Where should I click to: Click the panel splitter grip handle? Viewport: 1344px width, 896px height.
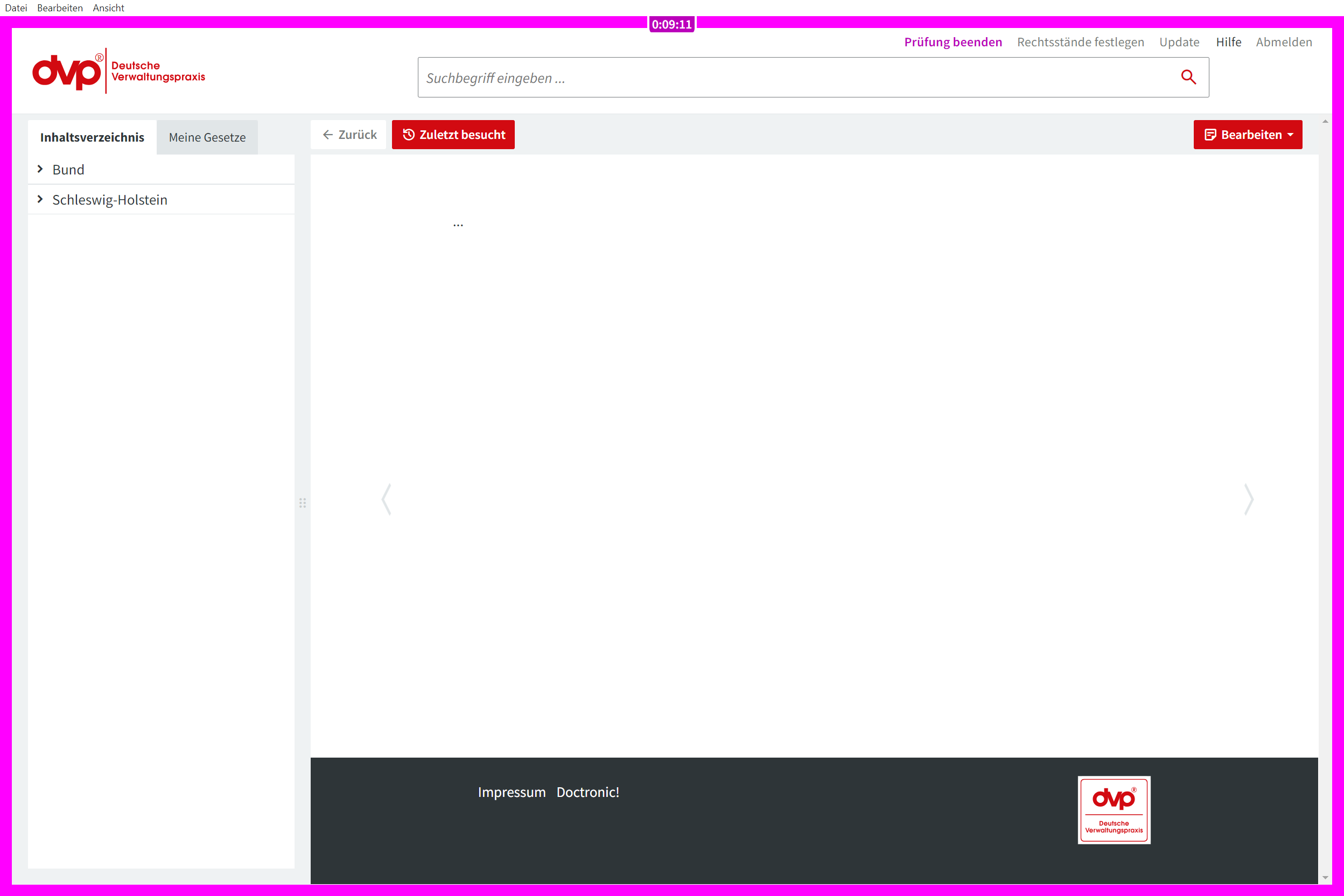click(x=302, y=503)
